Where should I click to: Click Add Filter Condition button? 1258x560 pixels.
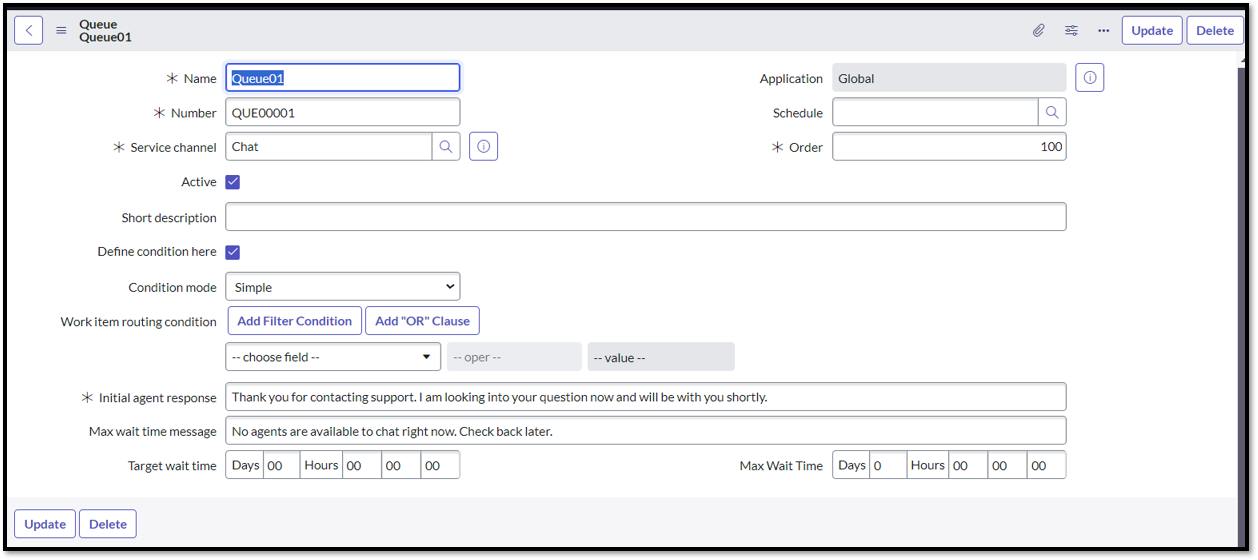[x=295, y=321]
